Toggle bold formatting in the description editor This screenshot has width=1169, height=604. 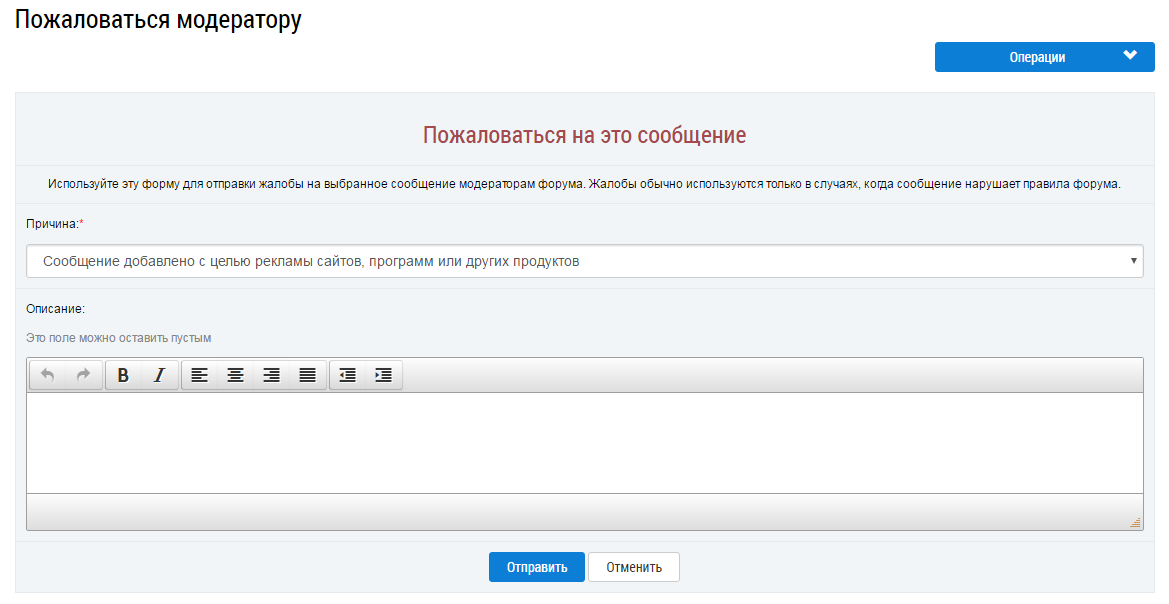[x=123, y=375]
